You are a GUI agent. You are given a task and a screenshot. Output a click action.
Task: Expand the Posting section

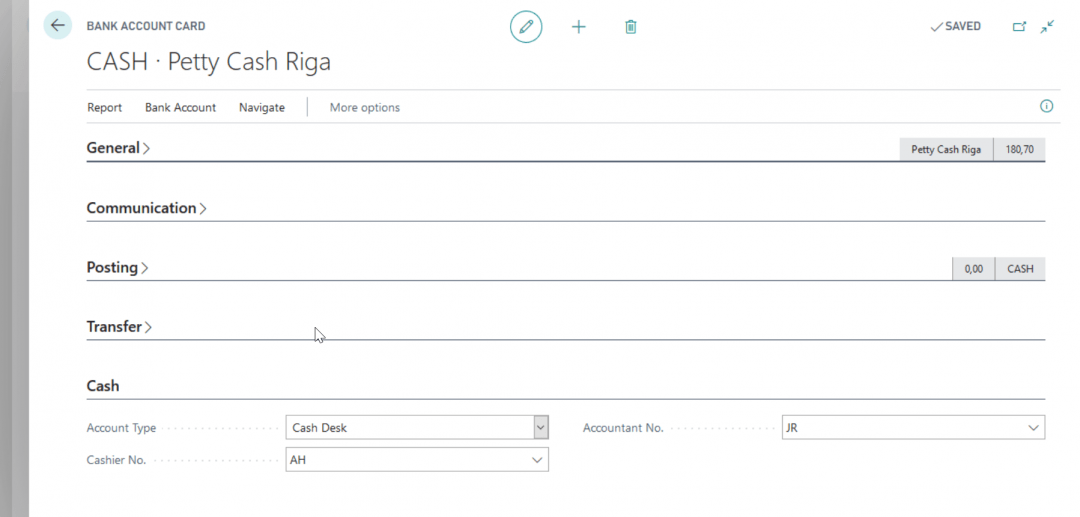pyautogui.click(x=117, y=268)
